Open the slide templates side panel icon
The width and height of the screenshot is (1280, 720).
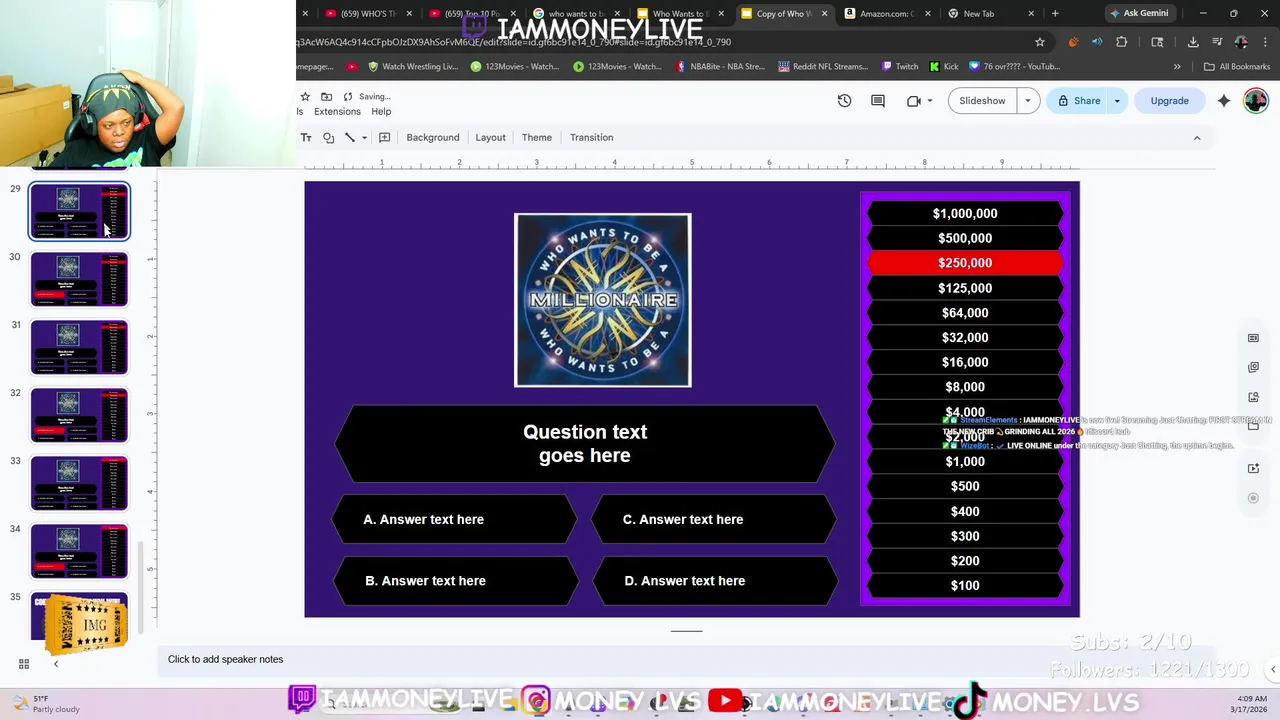click(1253, 338)
